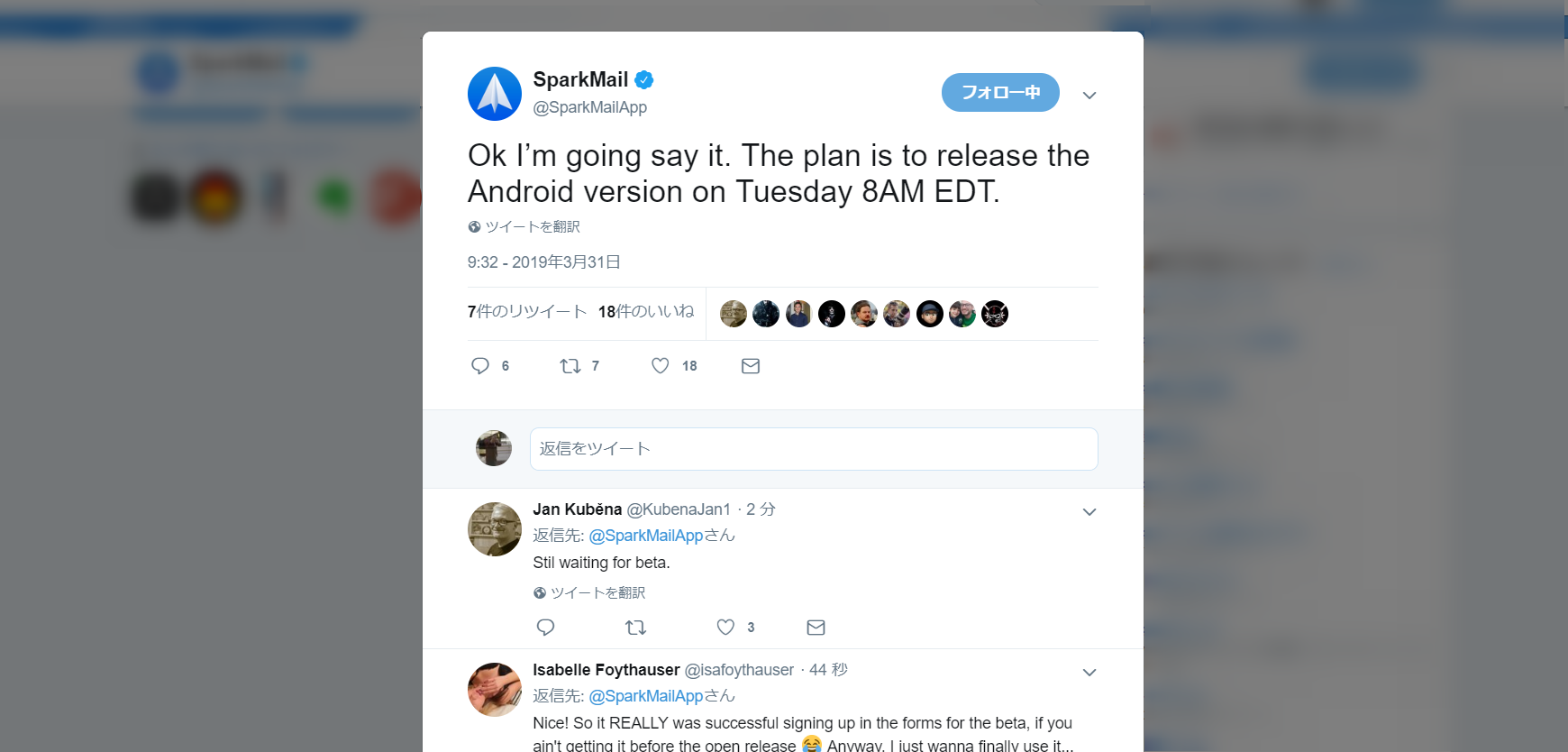The width and height of the screenshot is (1568, 752).
Task: Toggle the blue following button for SparkMail
Action: pos(1000,92)
